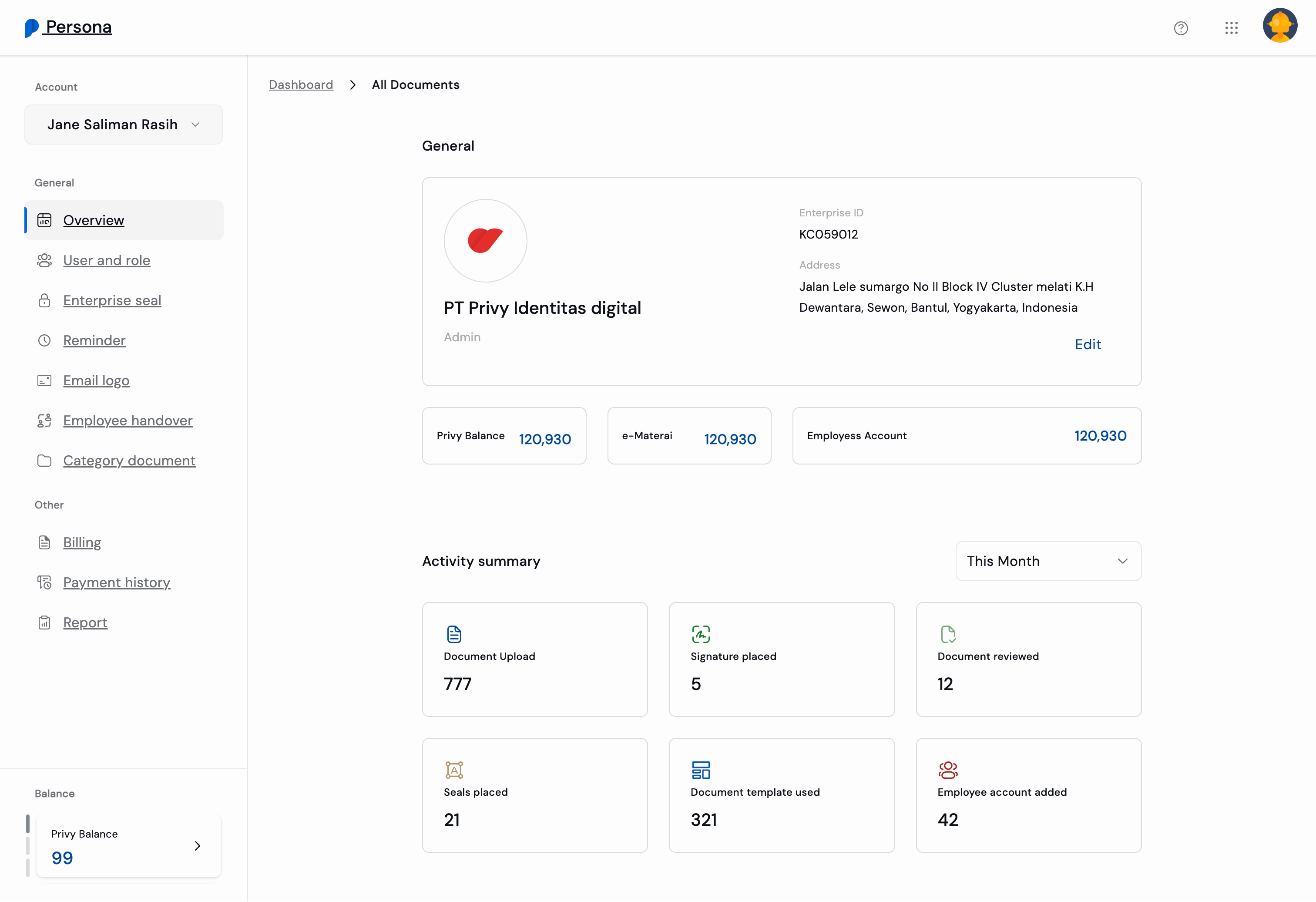Open the apps grid launcher icon

tap(1231, 28)
